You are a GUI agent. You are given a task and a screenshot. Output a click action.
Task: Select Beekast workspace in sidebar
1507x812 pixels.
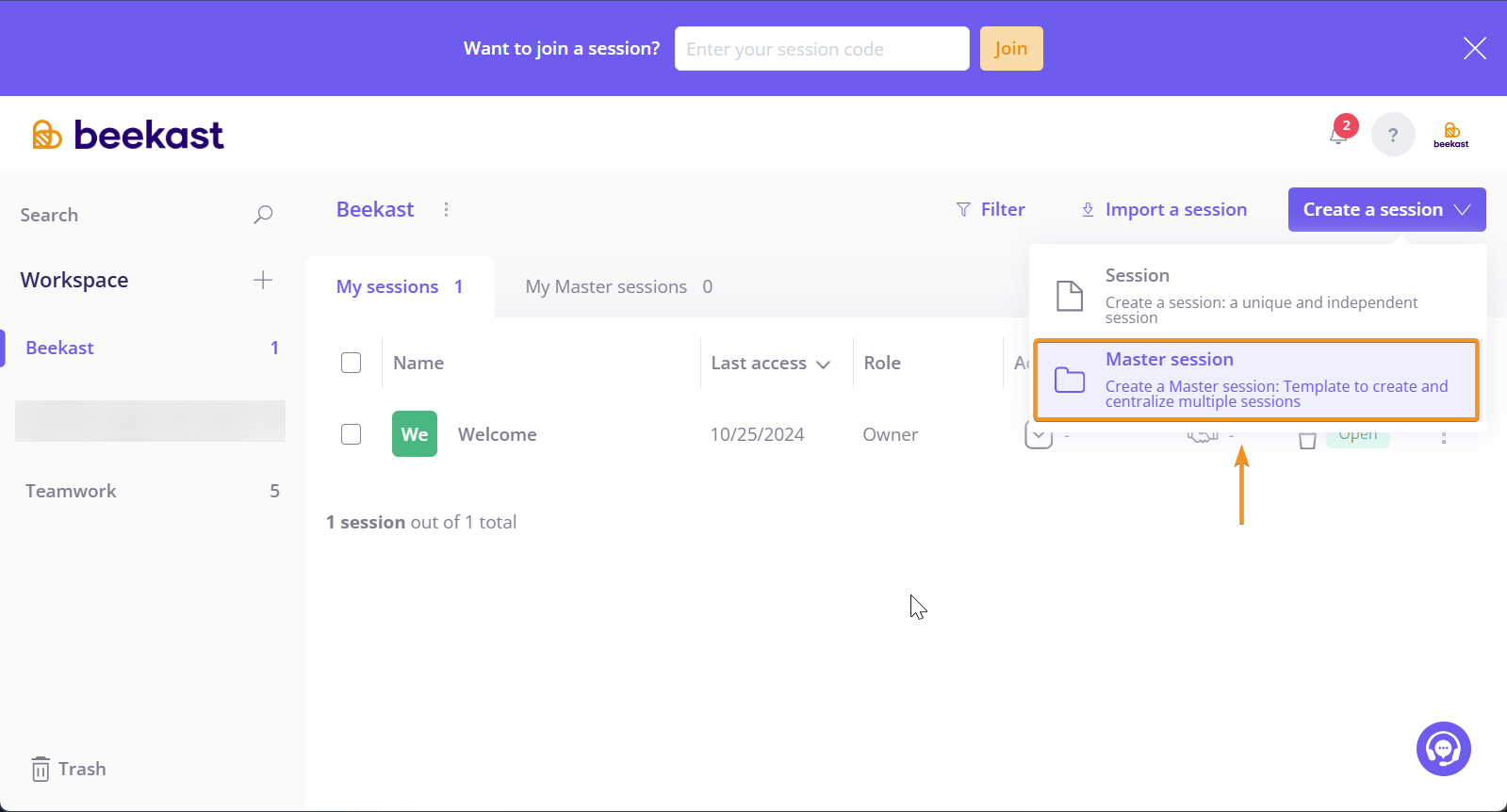point(152,348)
